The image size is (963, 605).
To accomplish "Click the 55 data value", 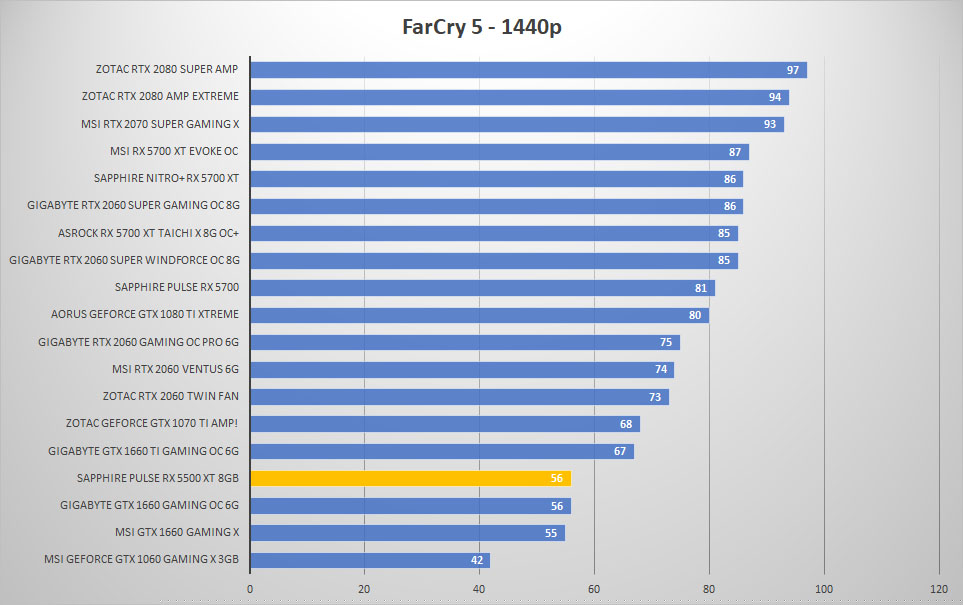I will [551, 533].
